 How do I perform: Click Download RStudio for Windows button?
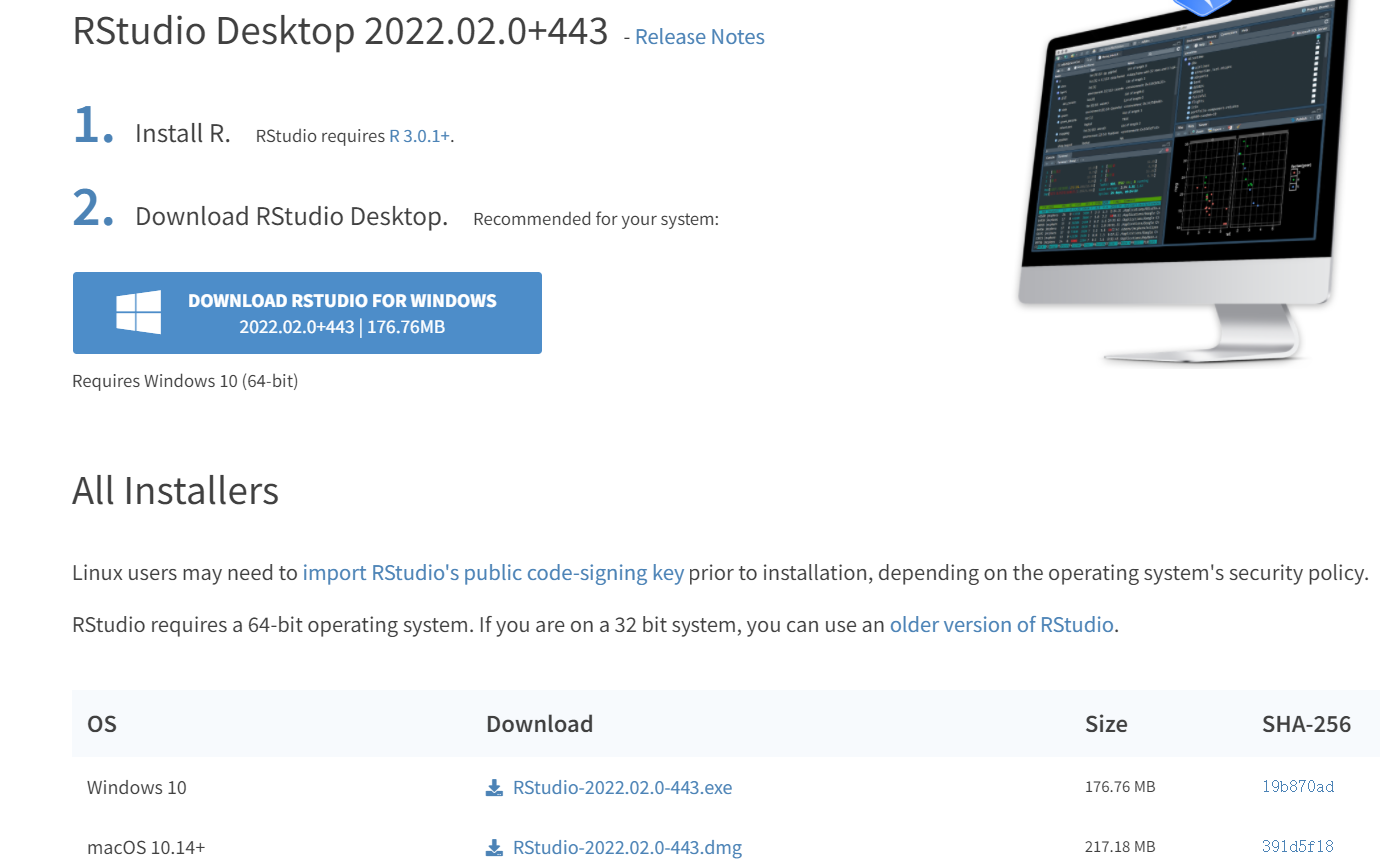307,313
